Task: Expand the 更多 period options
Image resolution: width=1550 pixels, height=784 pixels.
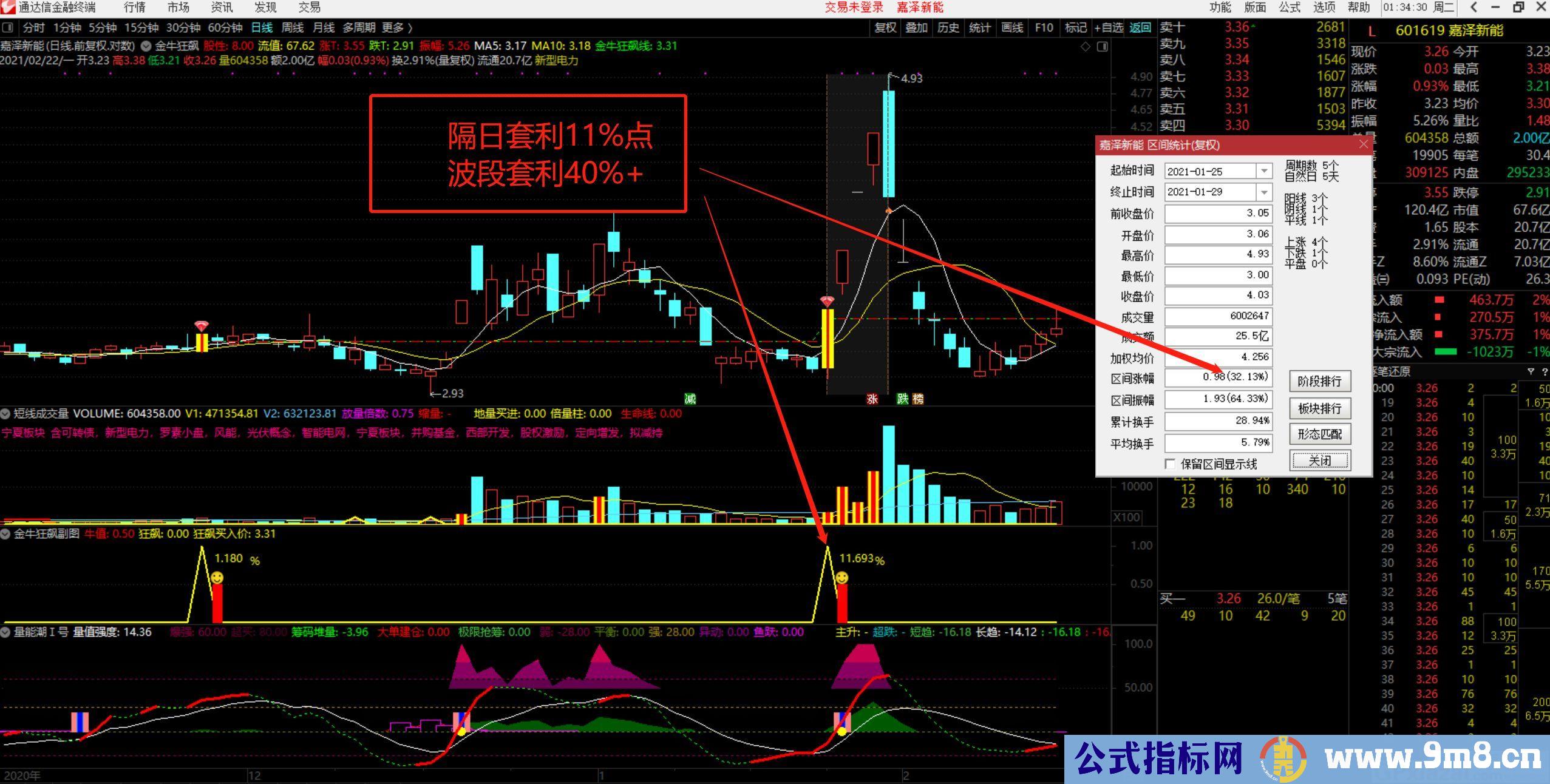Action: pyautogui.click(x=397, y=28)
